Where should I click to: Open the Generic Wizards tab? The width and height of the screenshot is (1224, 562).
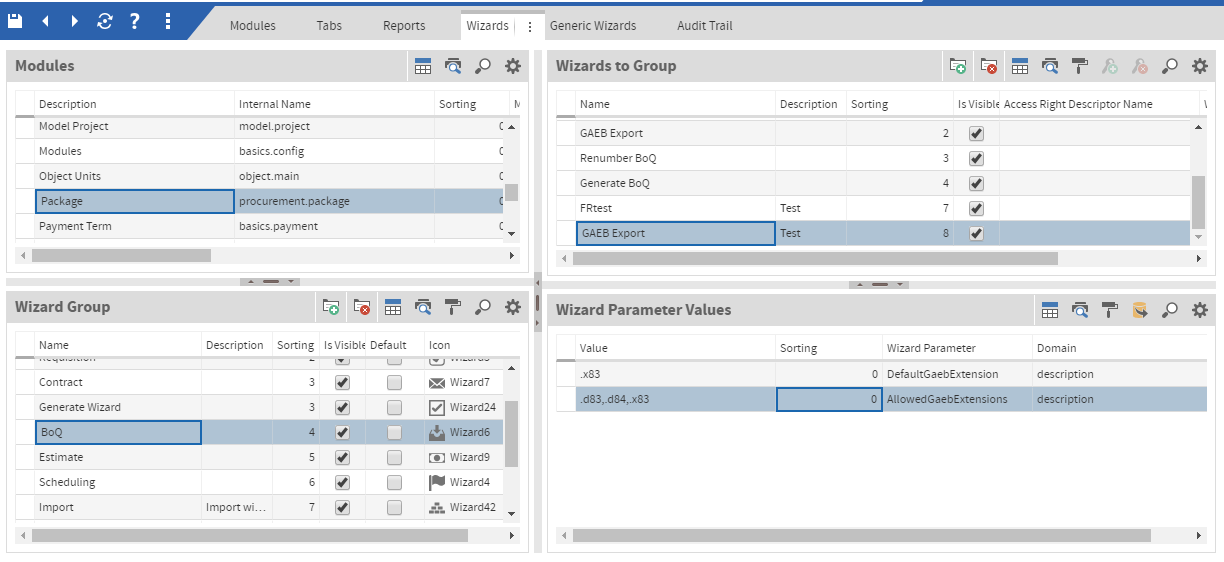(593, 26)
